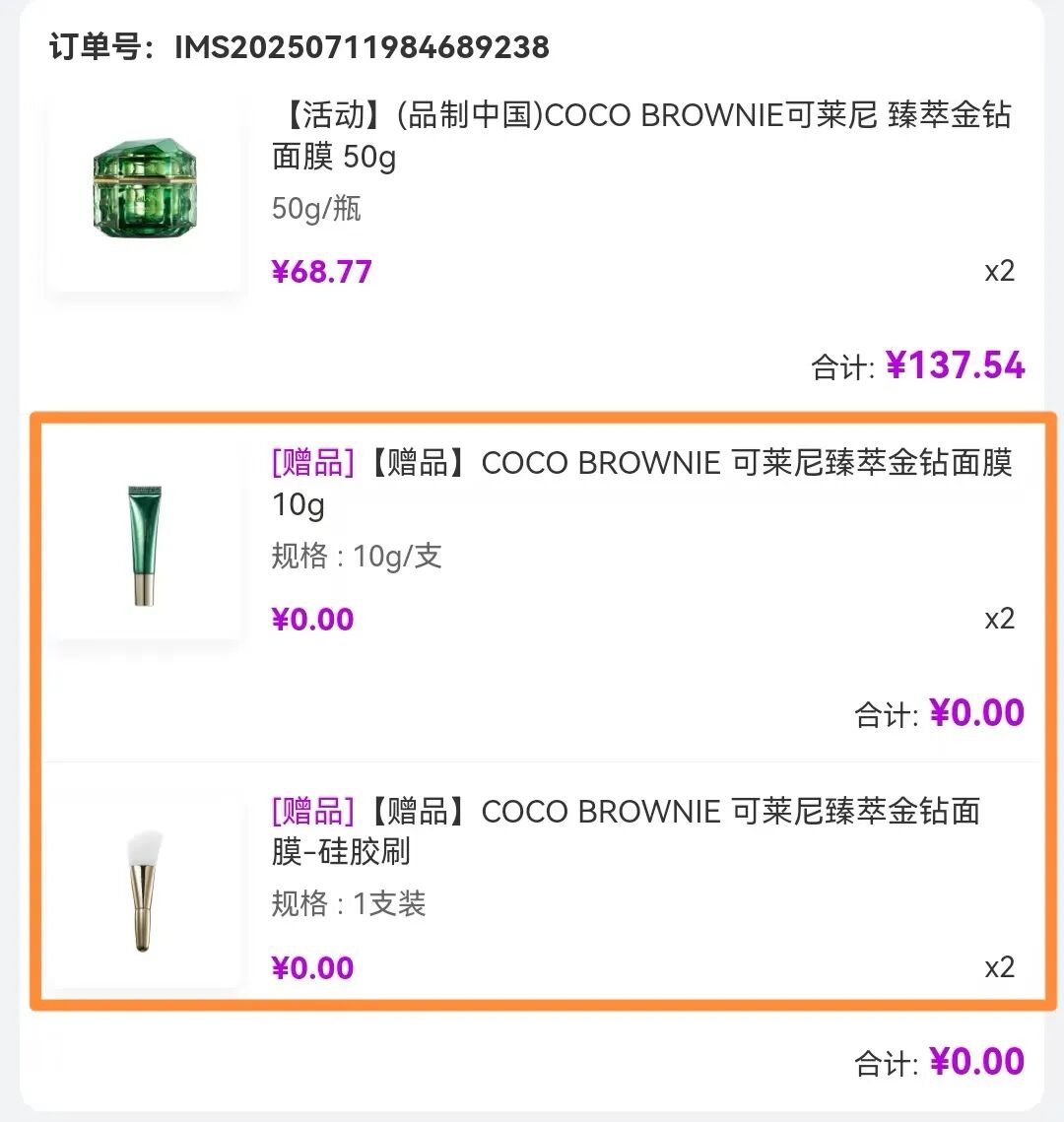This screenshot has height=1122, width=1064.
Task: Click the ¥0.00 price of the 10g gift
Action: pyautogui.click(x=312, y=620)
